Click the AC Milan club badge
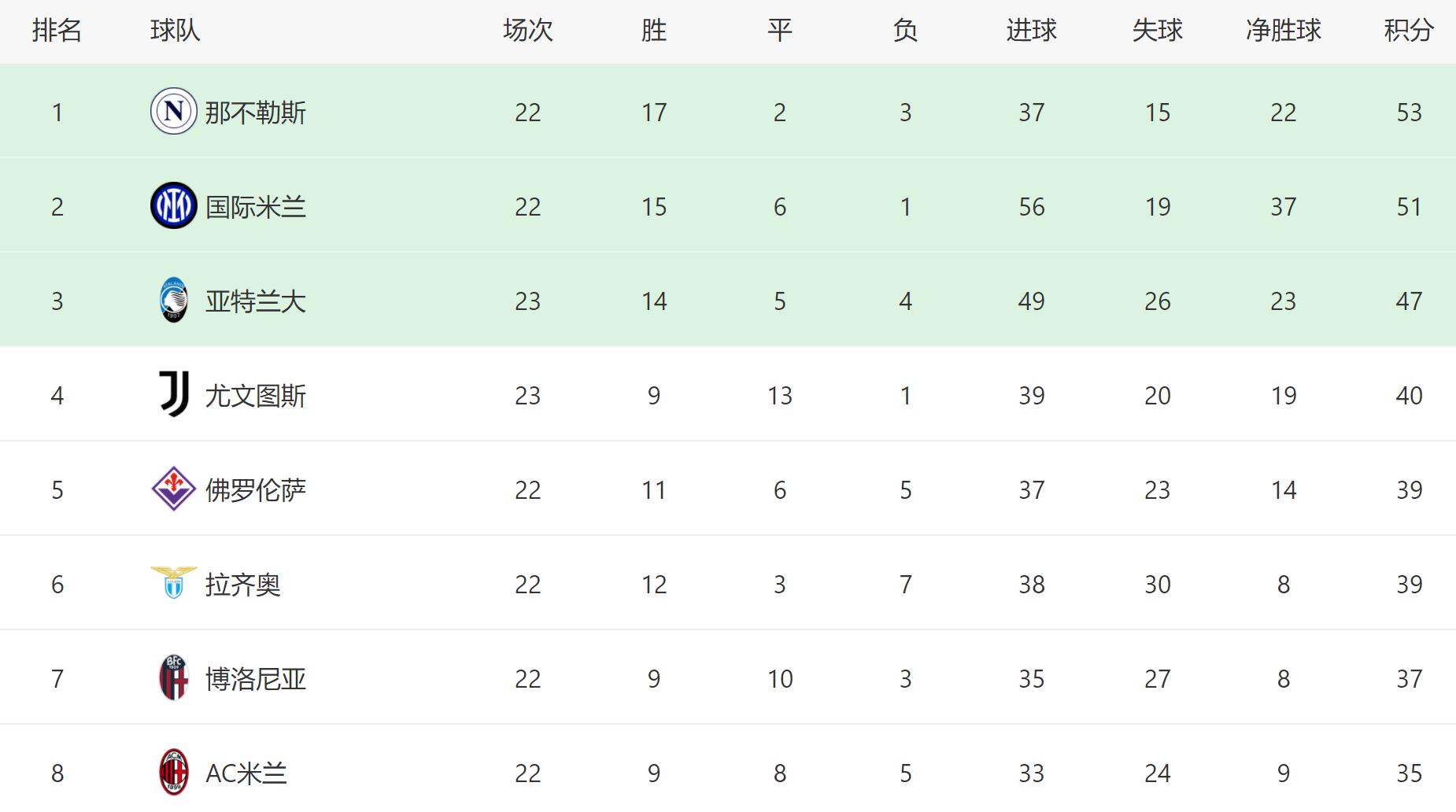1456x812 pixels. point(173,772)
